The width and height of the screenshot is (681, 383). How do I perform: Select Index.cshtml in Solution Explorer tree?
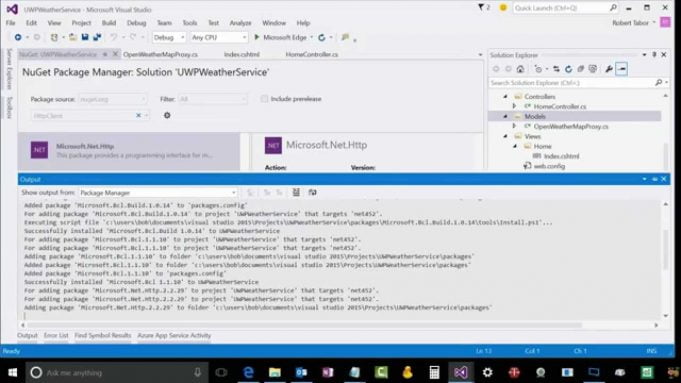(561, 156)
